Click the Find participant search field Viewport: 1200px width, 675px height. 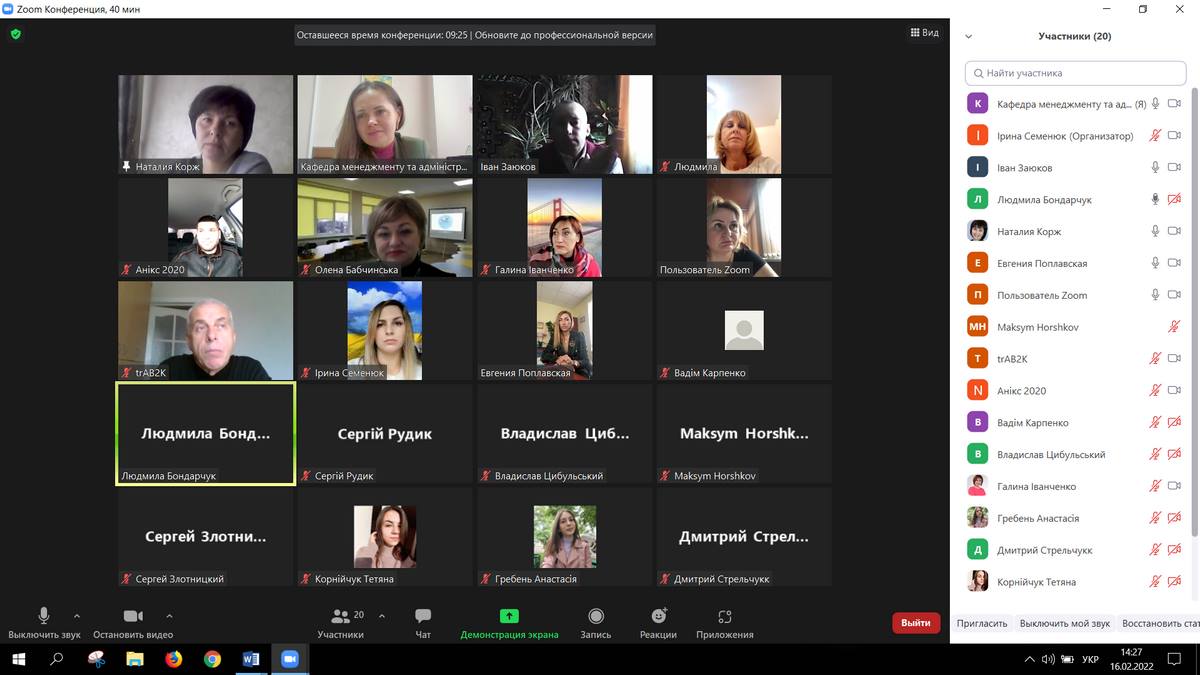[x=1075, y=73]
